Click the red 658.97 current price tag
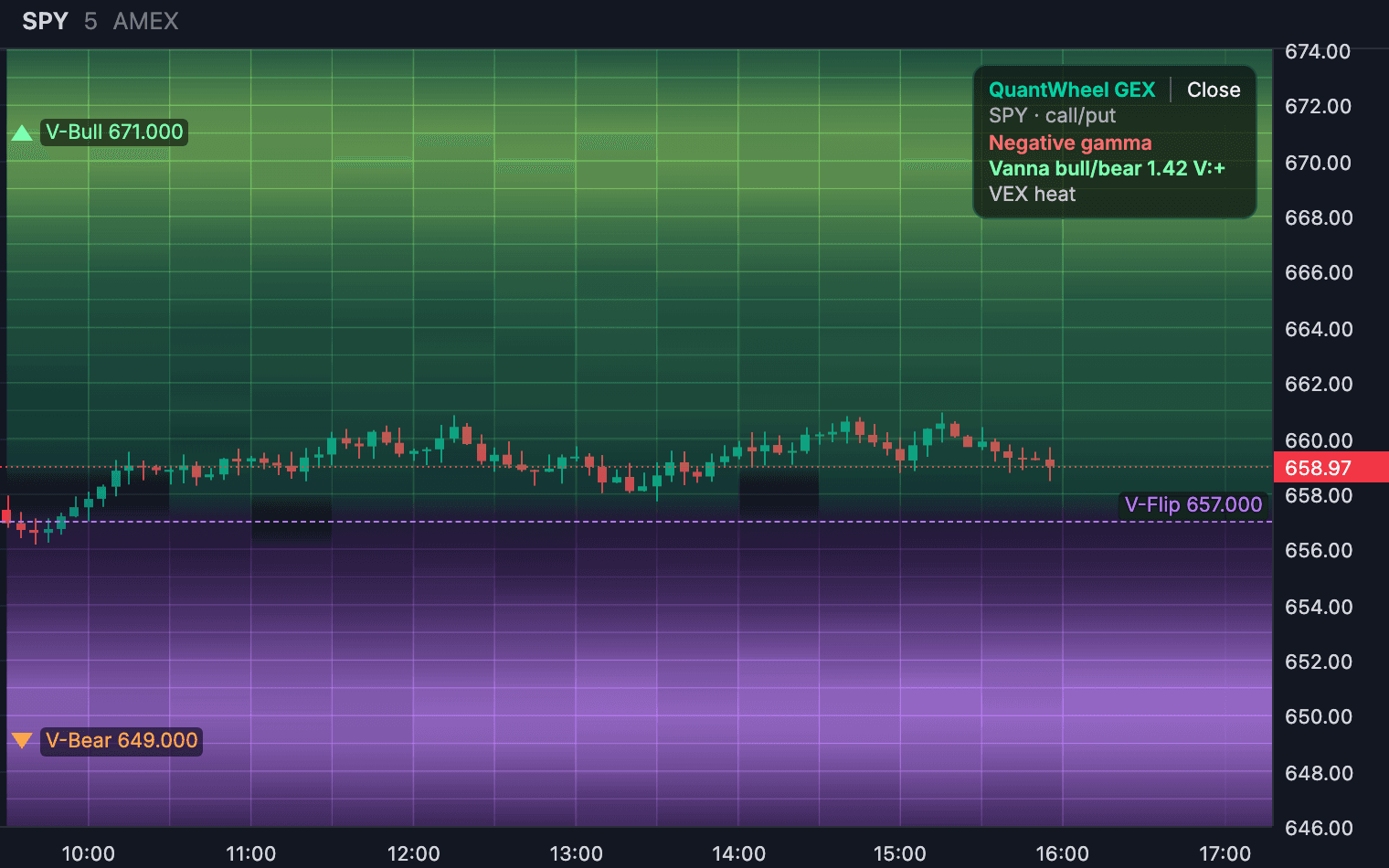This screenshot has height=868, width=1389. 1331,468
